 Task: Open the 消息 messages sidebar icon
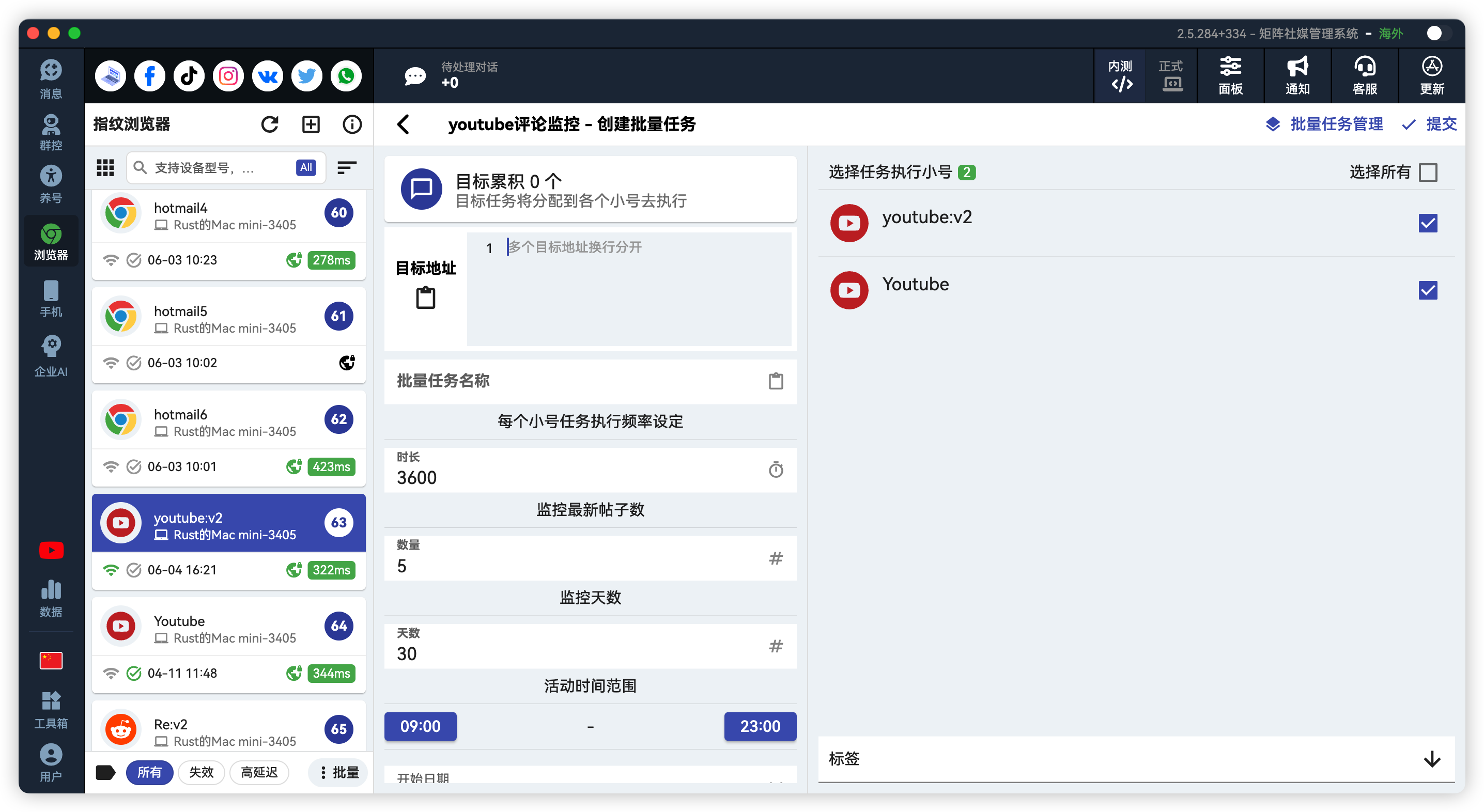[x=51, y=79]
